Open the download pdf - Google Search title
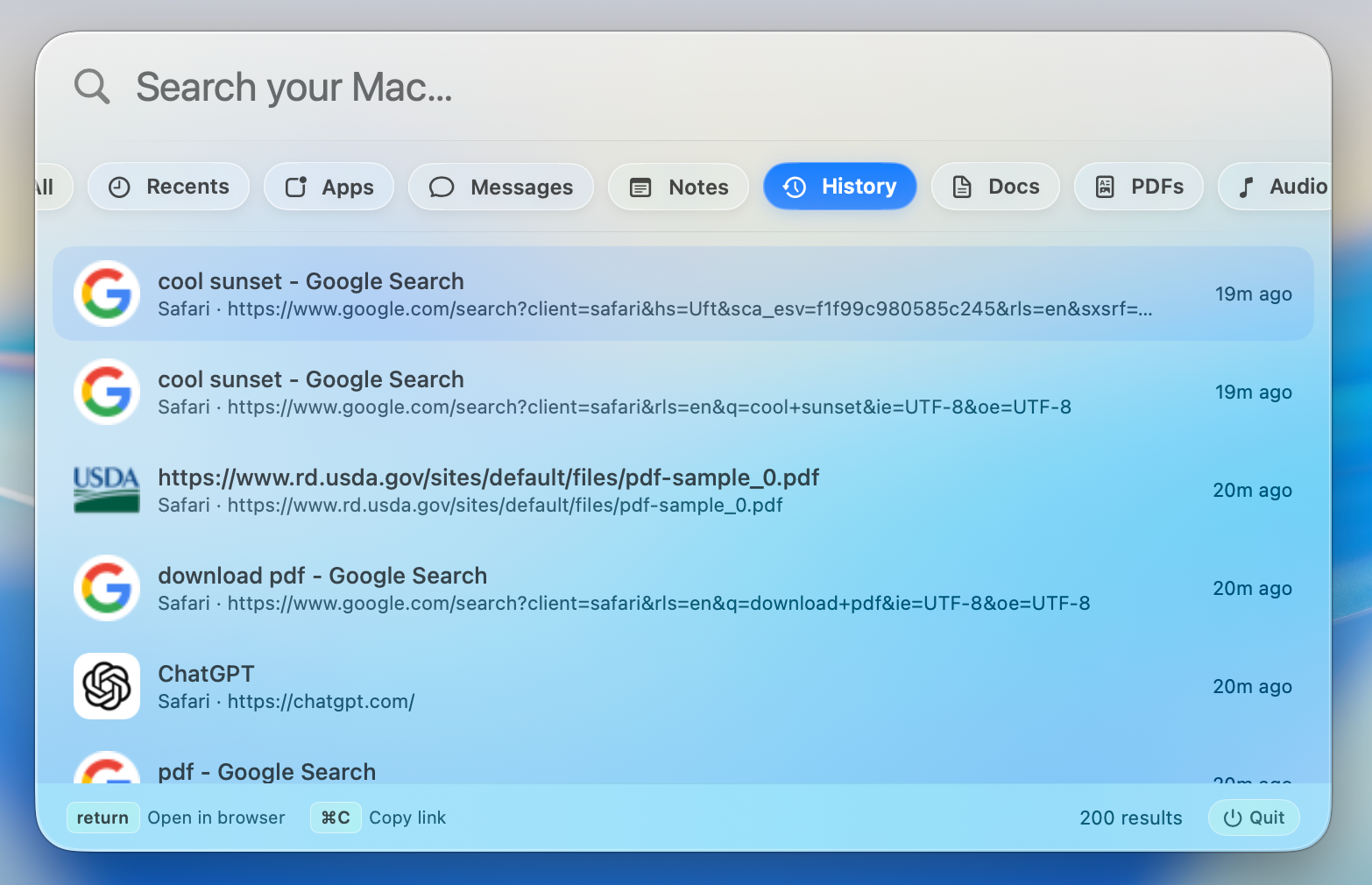 point(322,576)
